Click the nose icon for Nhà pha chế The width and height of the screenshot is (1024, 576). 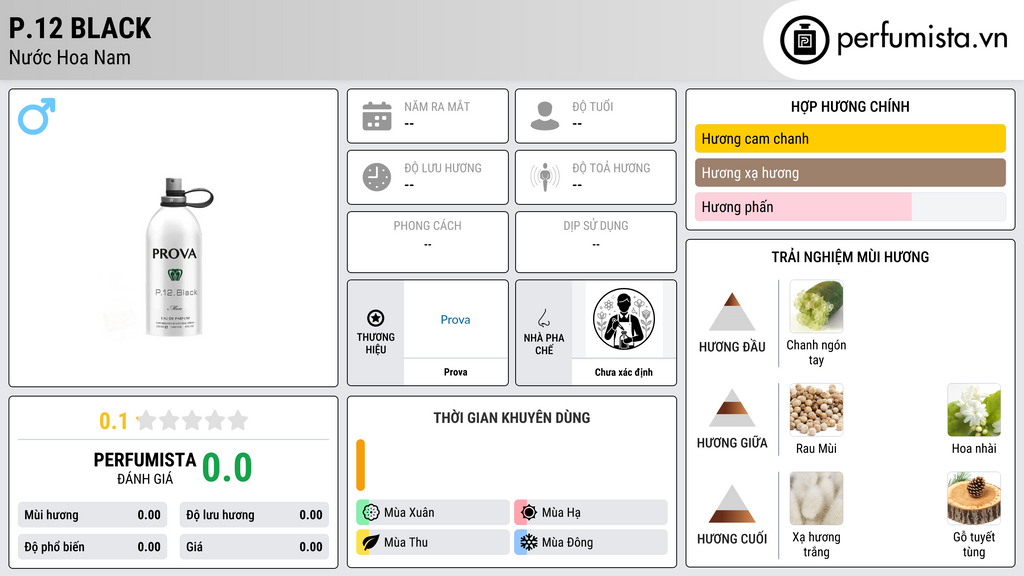click(543, 318)
